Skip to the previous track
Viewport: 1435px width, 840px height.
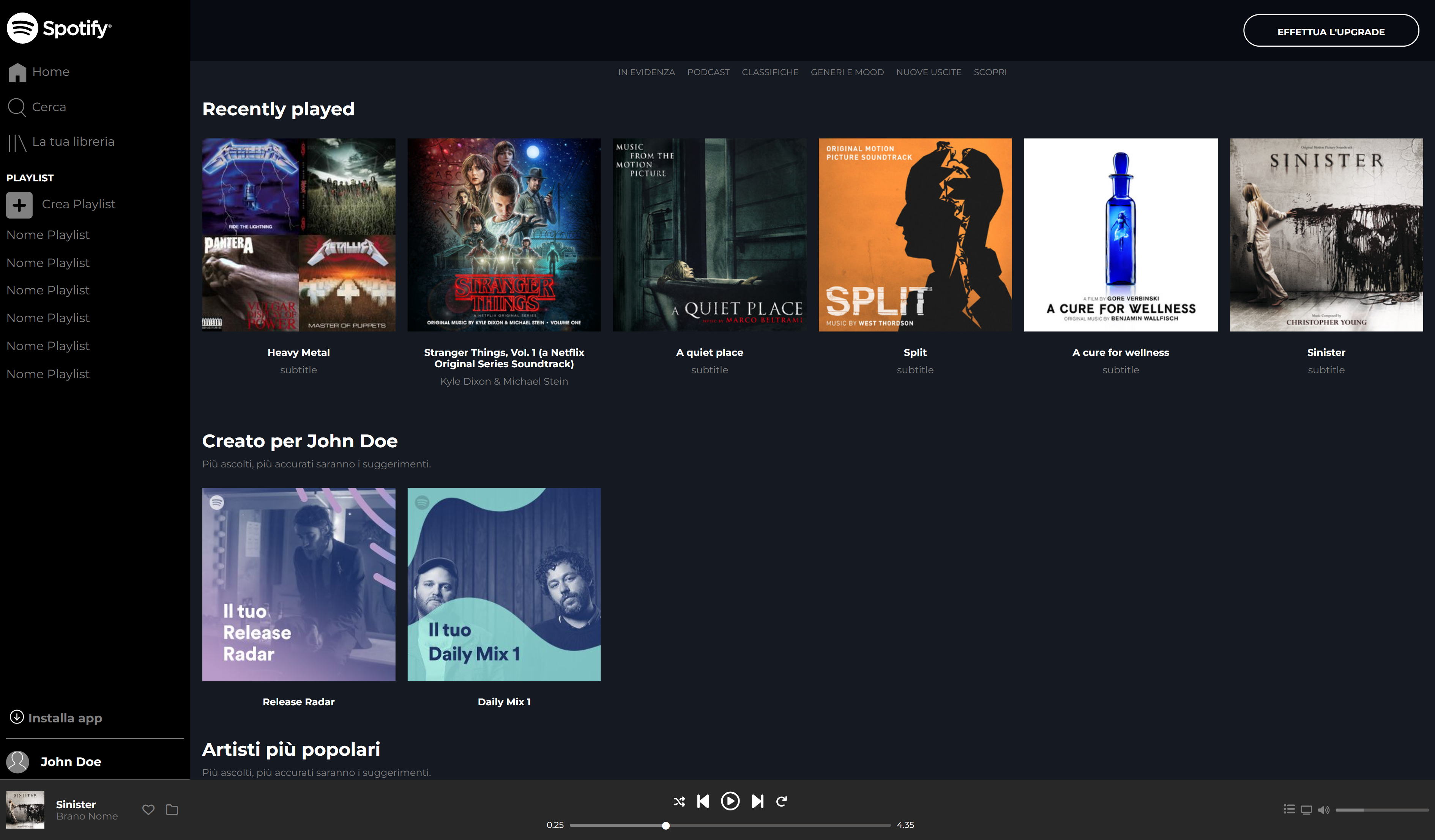703,801
